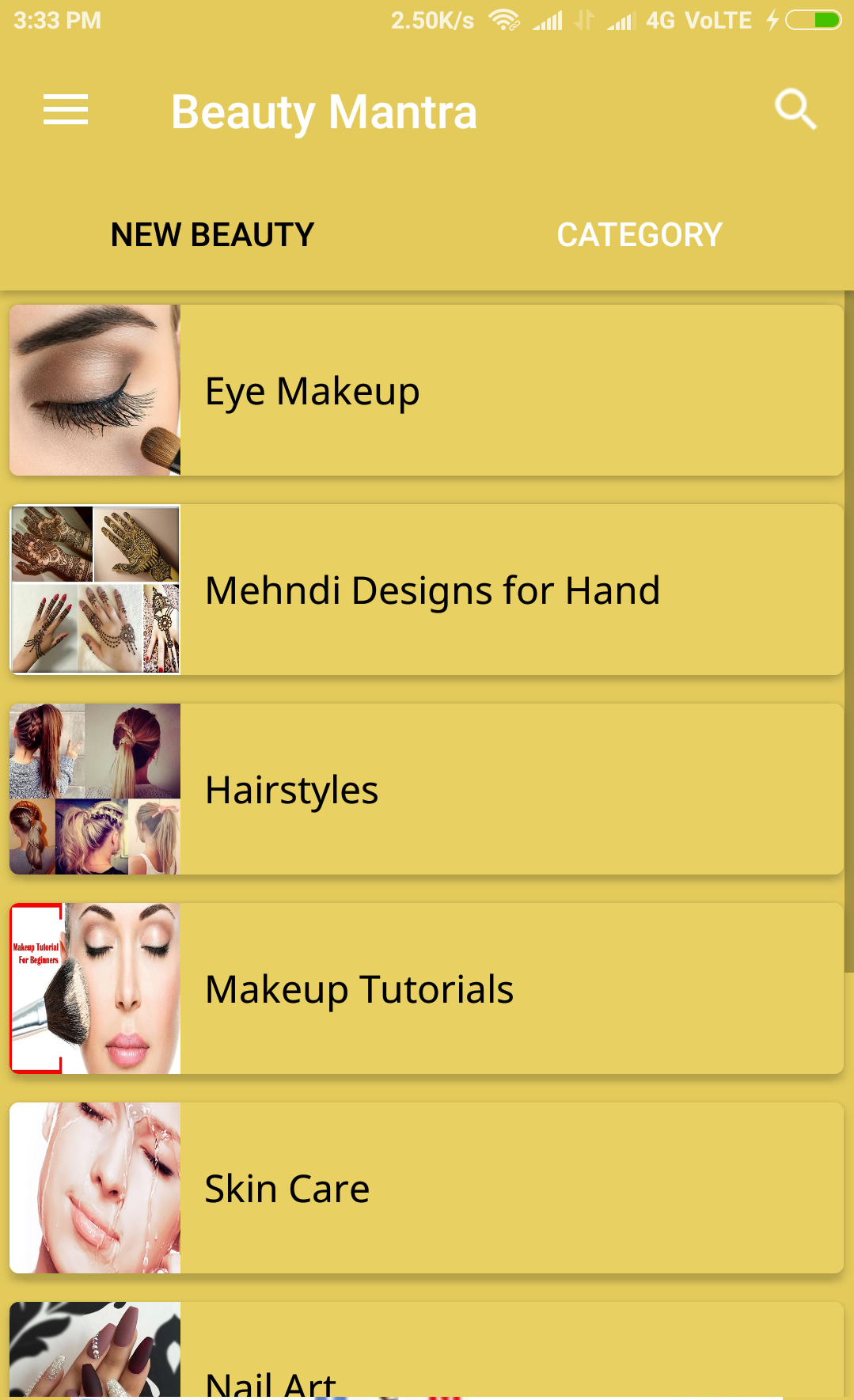854x1400 pixels.
Task: Tap the Hairstyles collage thumbnail
Action: point(95,789)
